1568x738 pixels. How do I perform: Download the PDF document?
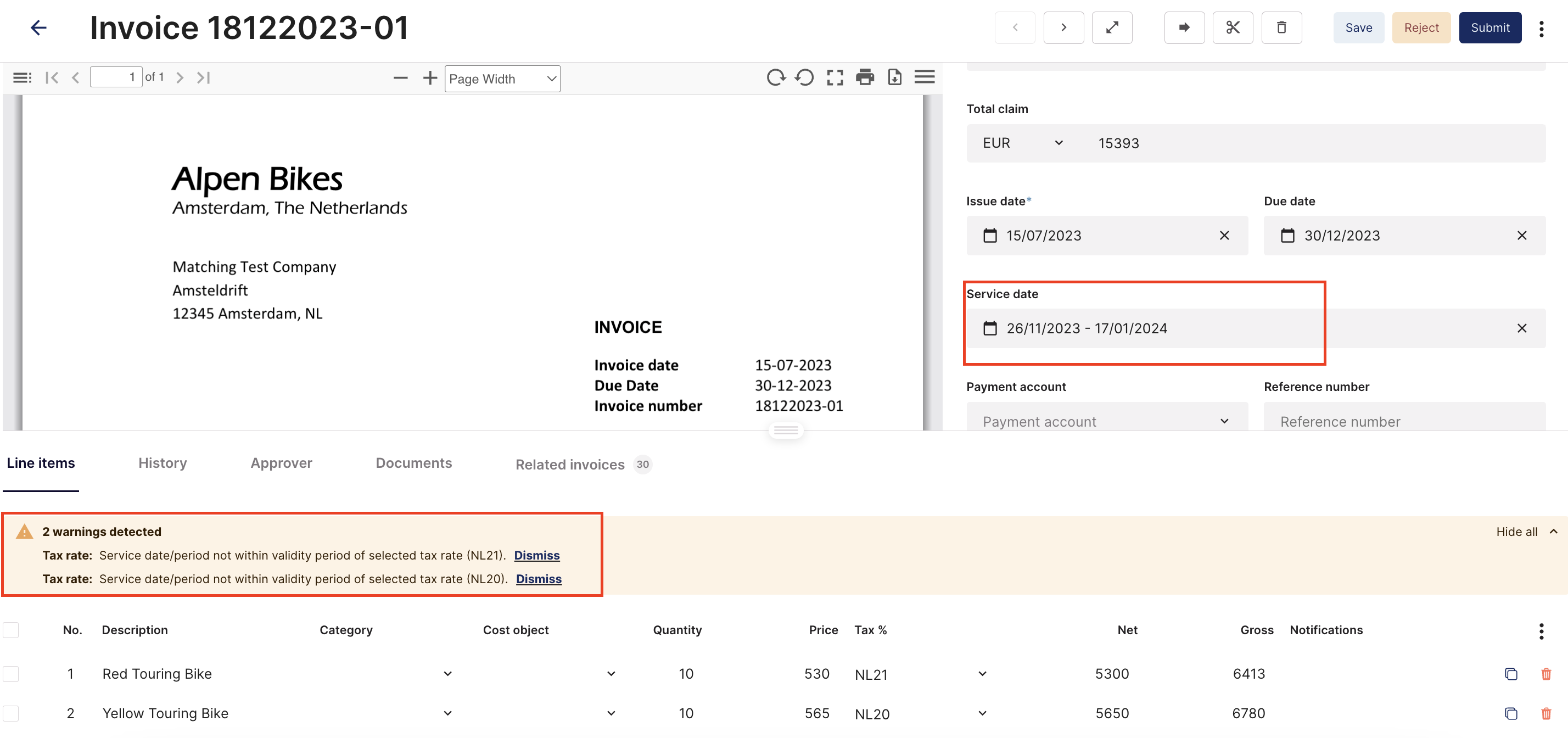[894, 77]
